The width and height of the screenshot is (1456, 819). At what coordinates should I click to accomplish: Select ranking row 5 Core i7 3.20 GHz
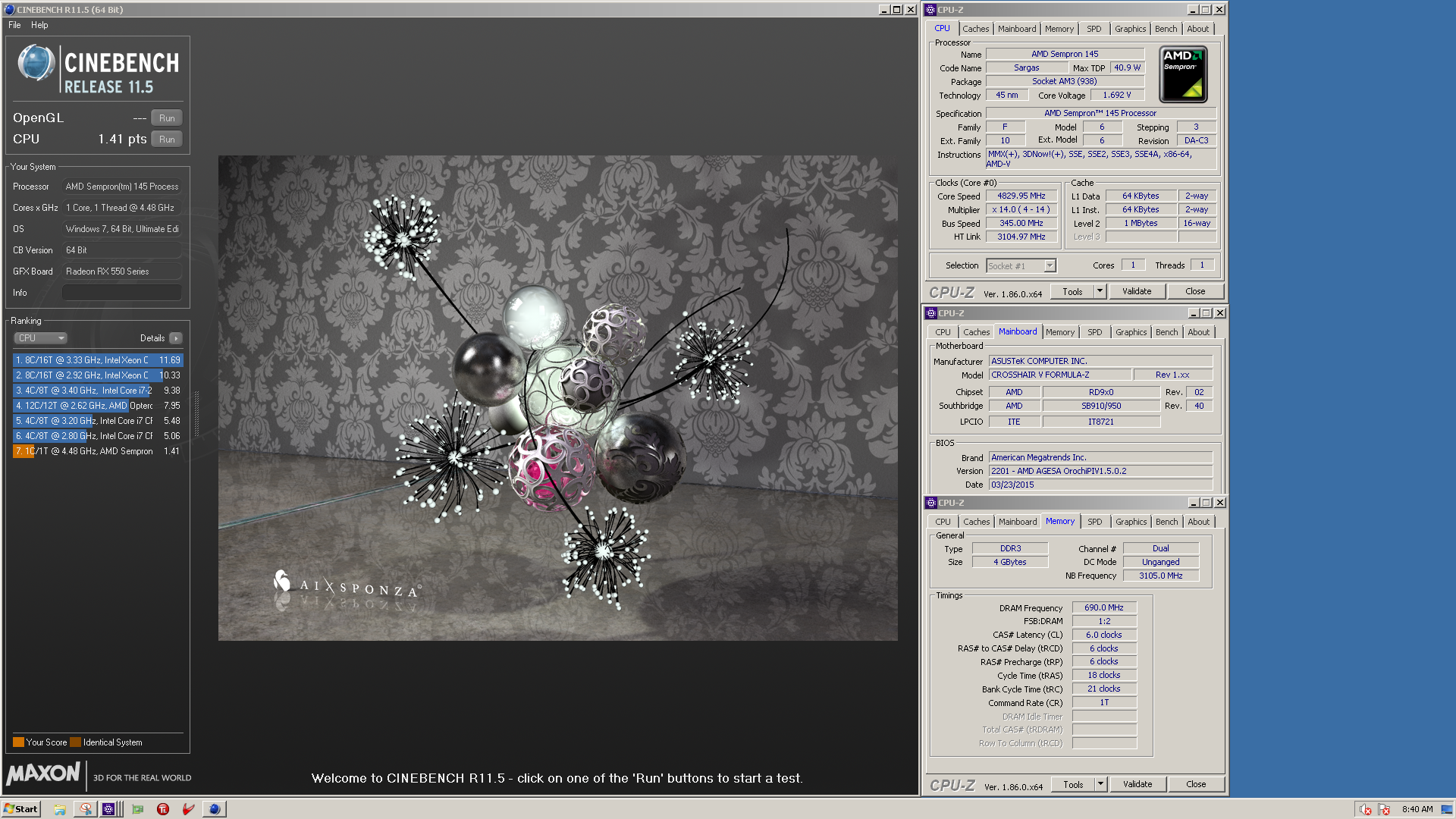pyautogui.click(x=98, y=421)
